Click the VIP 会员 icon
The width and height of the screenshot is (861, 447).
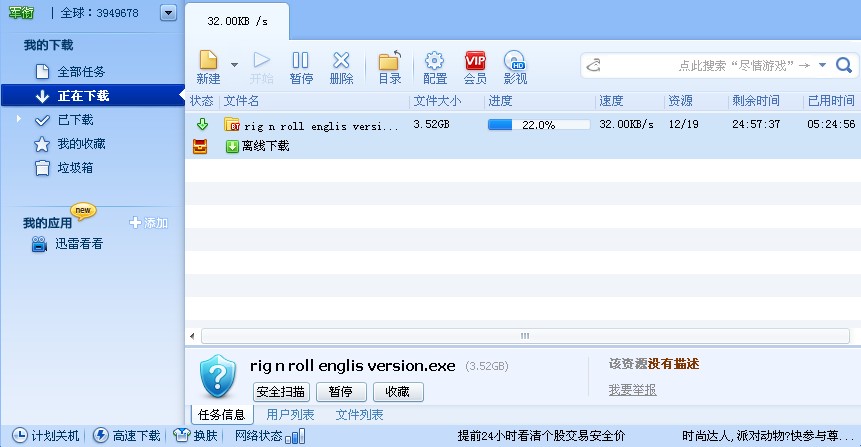(475, 62)
